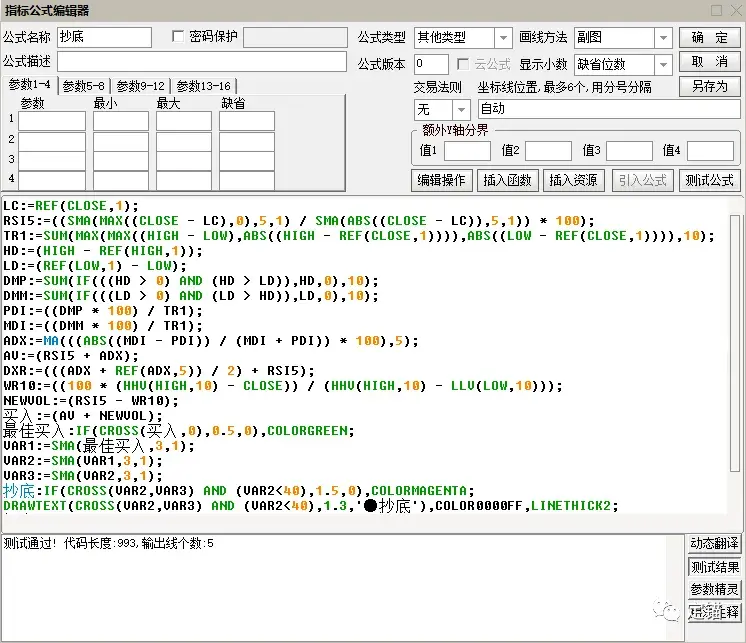
Task: Click the 确定 button
Action: coord(709,37)
